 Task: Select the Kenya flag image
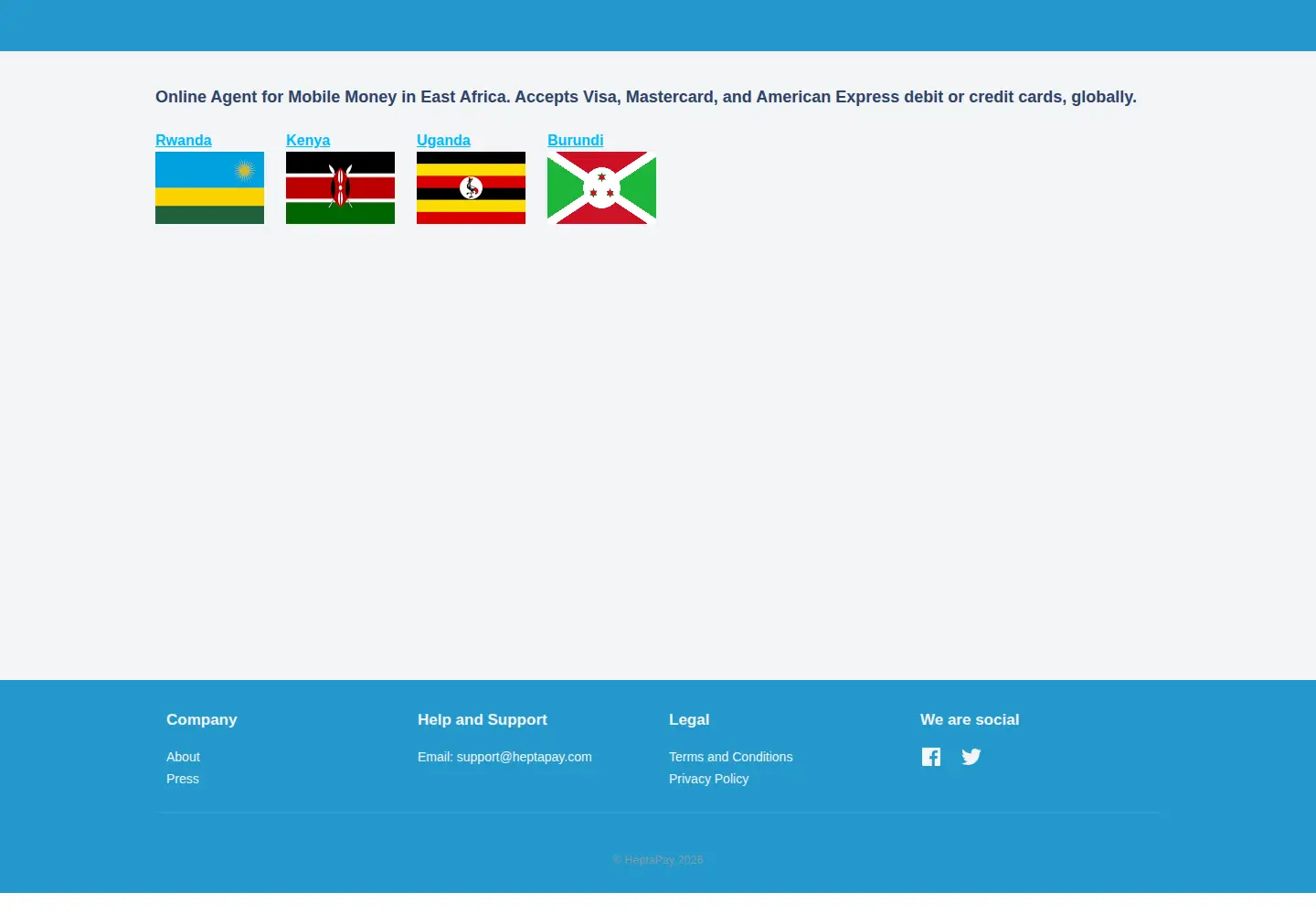tap(340, 187)
